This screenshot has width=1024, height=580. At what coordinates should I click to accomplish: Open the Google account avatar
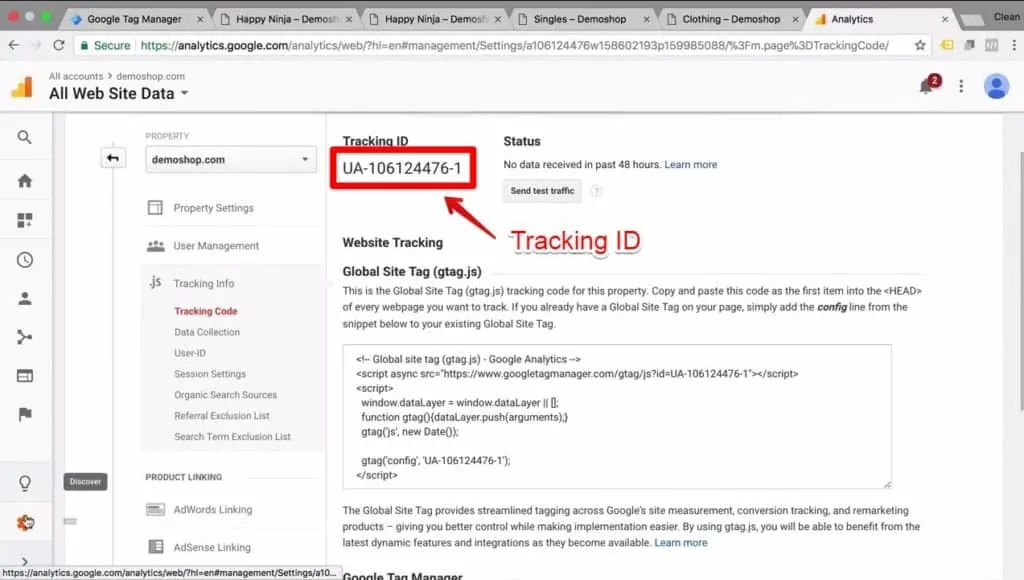(996, 86)
